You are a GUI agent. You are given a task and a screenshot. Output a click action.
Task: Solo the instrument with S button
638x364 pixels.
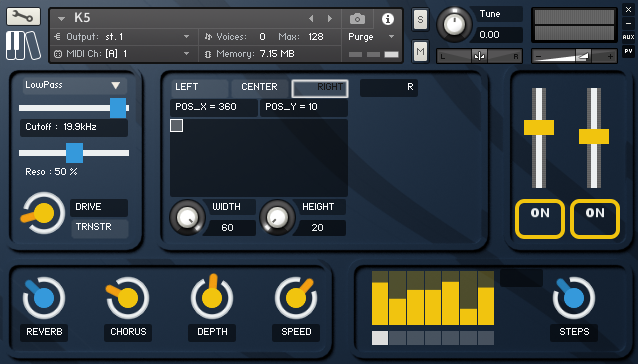pyautogui.click(x=420, y=19)
